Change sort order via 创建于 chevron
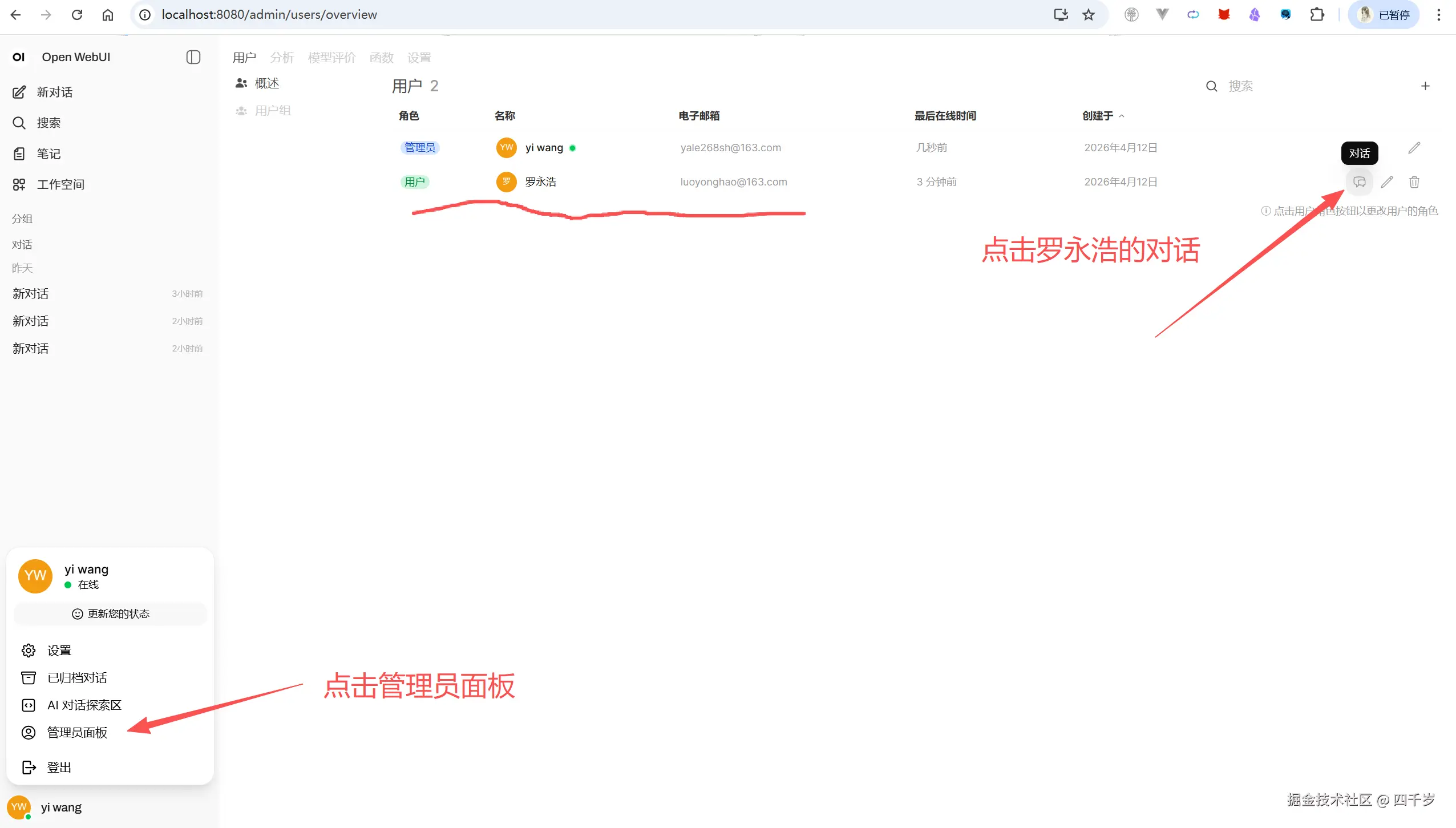1456x828 pixels. pos(1122,116)
